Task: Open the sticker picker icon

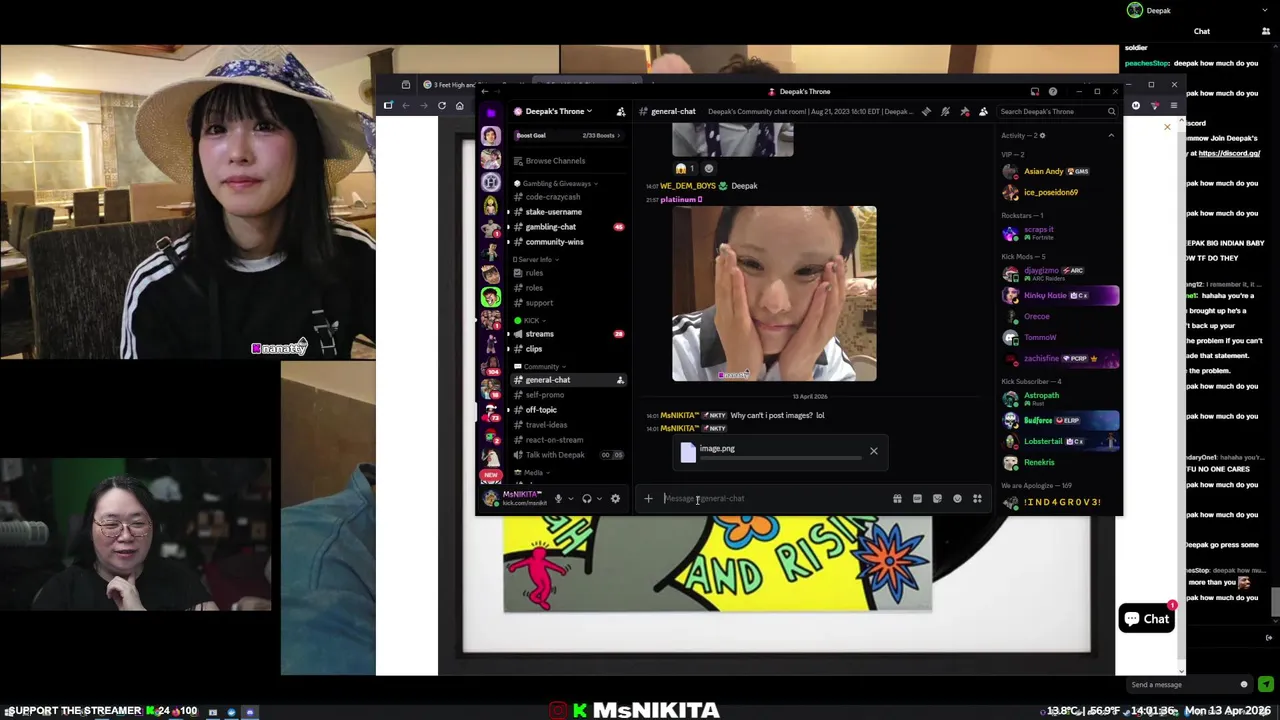Action: tap(937, 498)
